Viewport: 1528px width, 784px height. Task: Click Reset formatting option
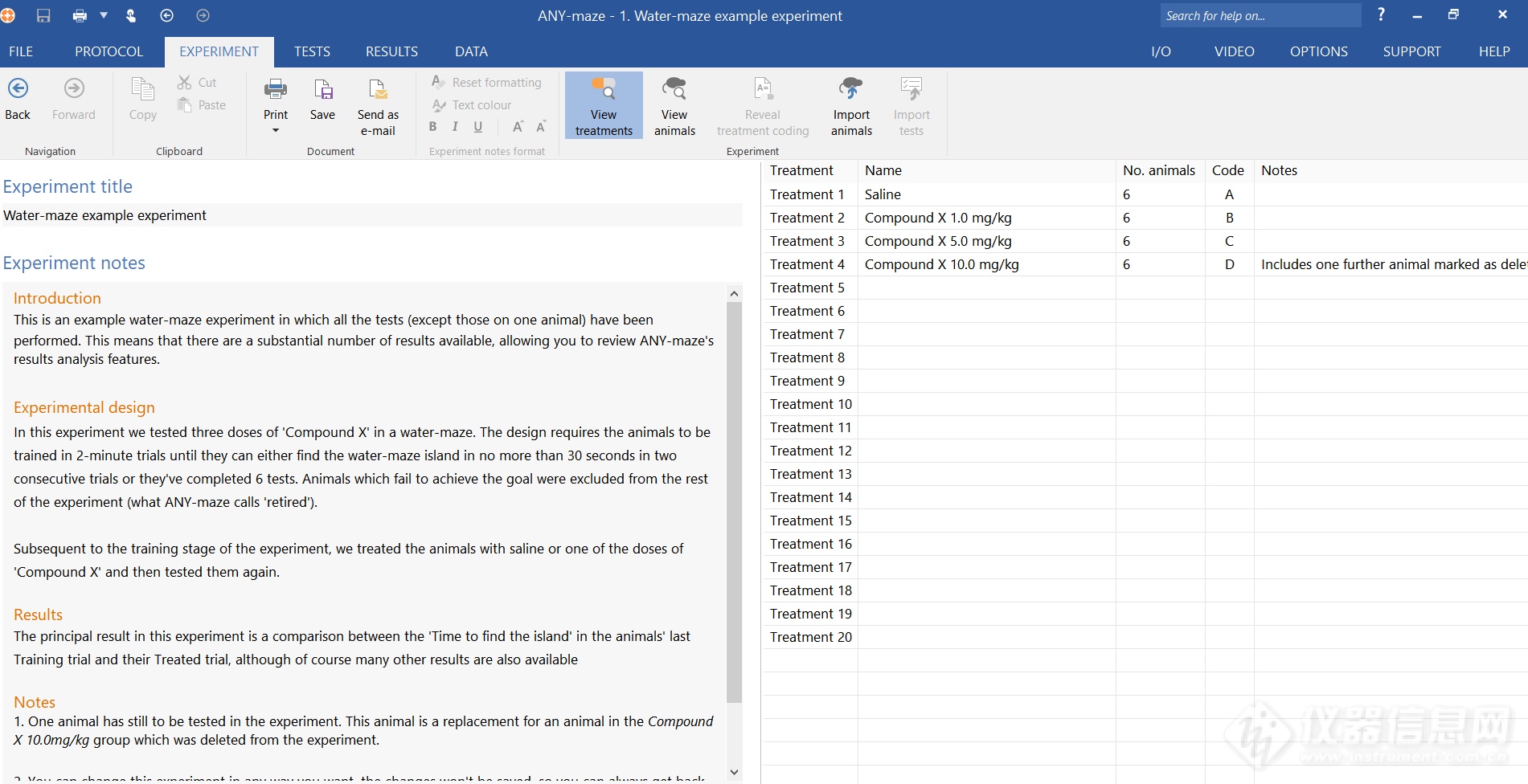click(487, 82)
